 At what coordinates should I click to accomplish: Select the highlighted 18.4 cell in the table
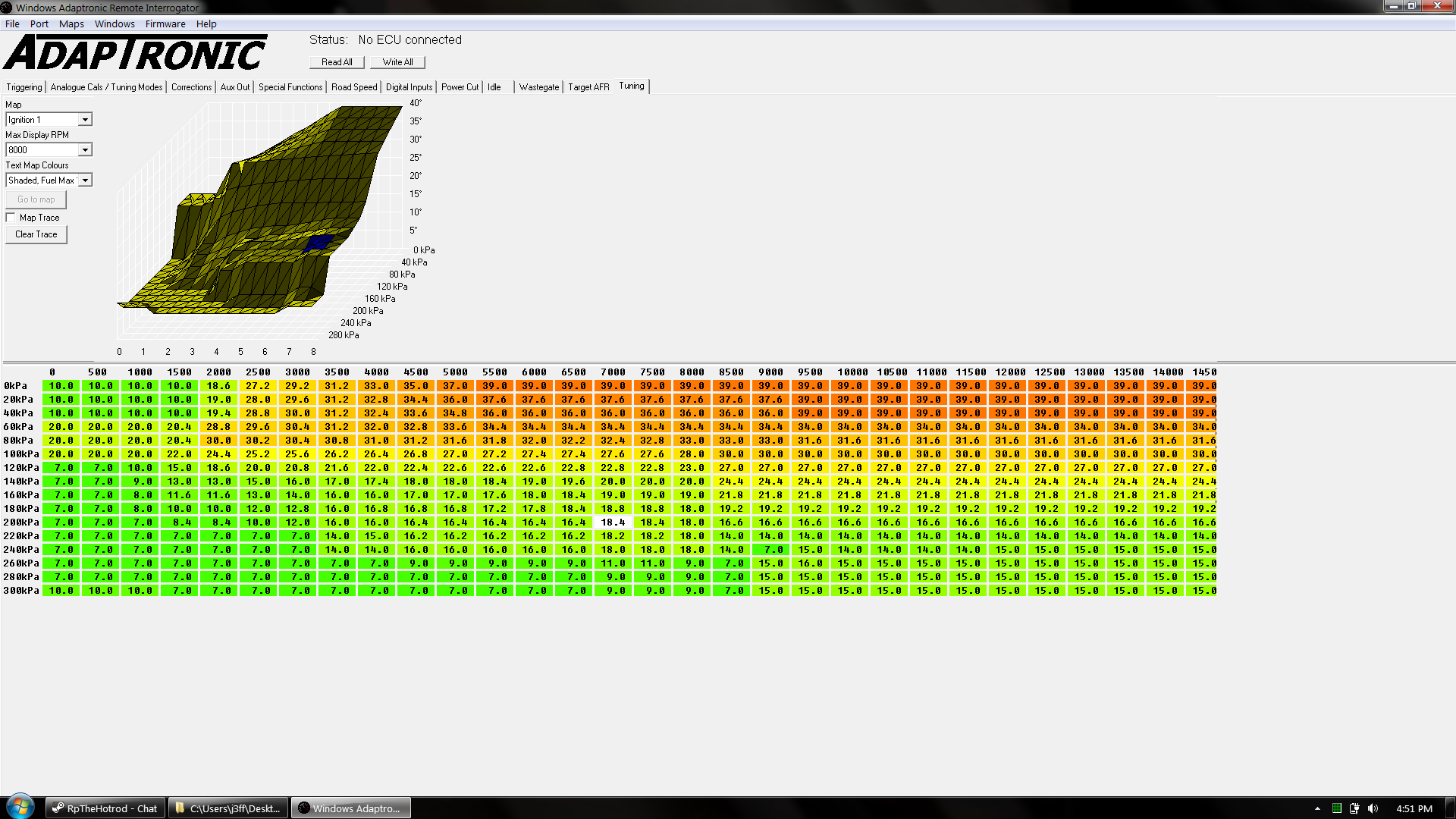pos(613,522)
